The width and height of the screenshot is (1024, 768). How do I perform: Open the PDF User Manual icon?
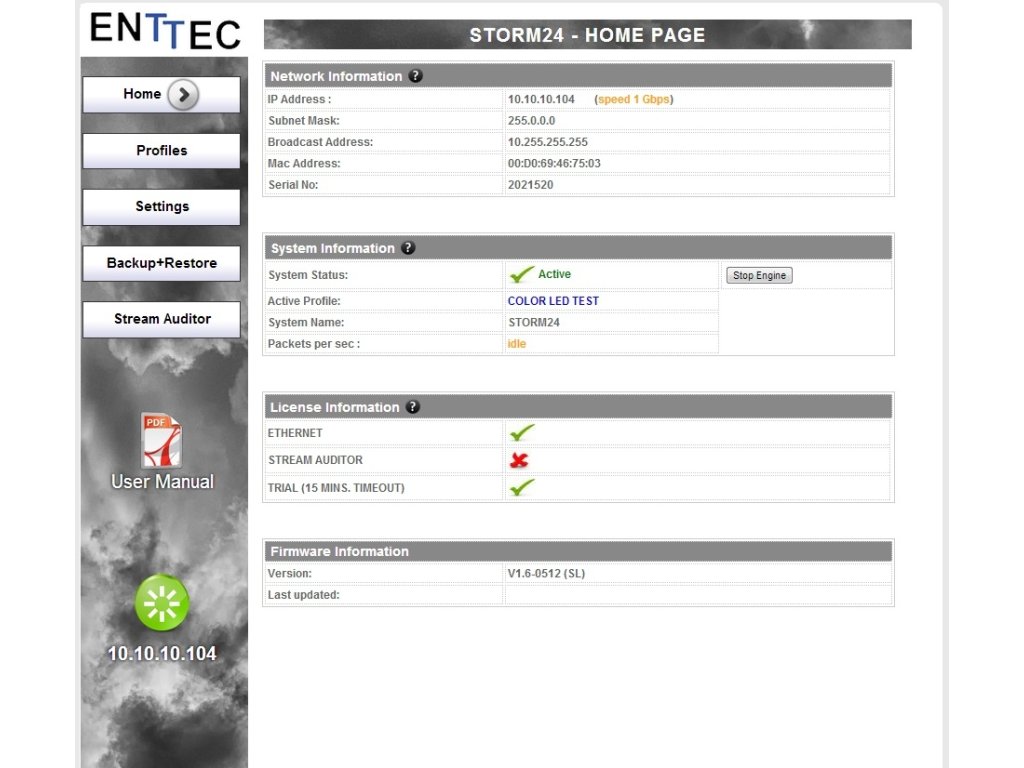161,440
